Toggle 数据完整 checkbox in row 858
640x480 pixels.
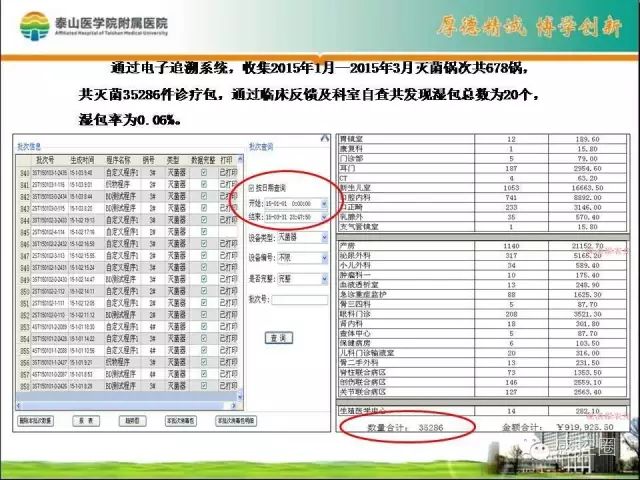tap(204, 385)
